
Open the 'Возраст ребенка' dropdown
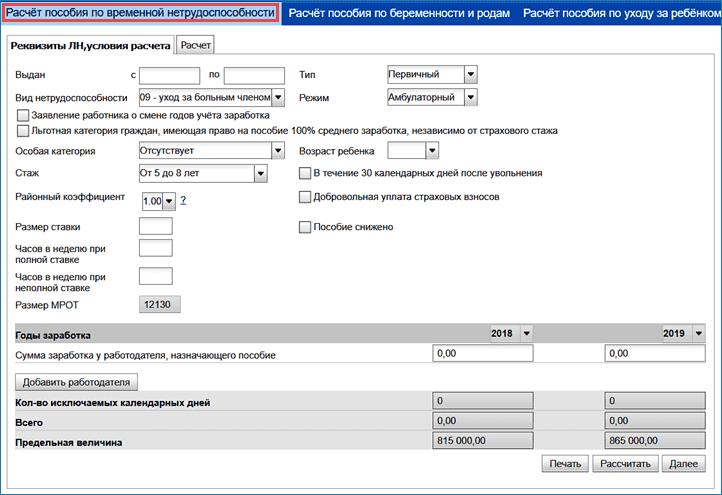click(432, 151)
